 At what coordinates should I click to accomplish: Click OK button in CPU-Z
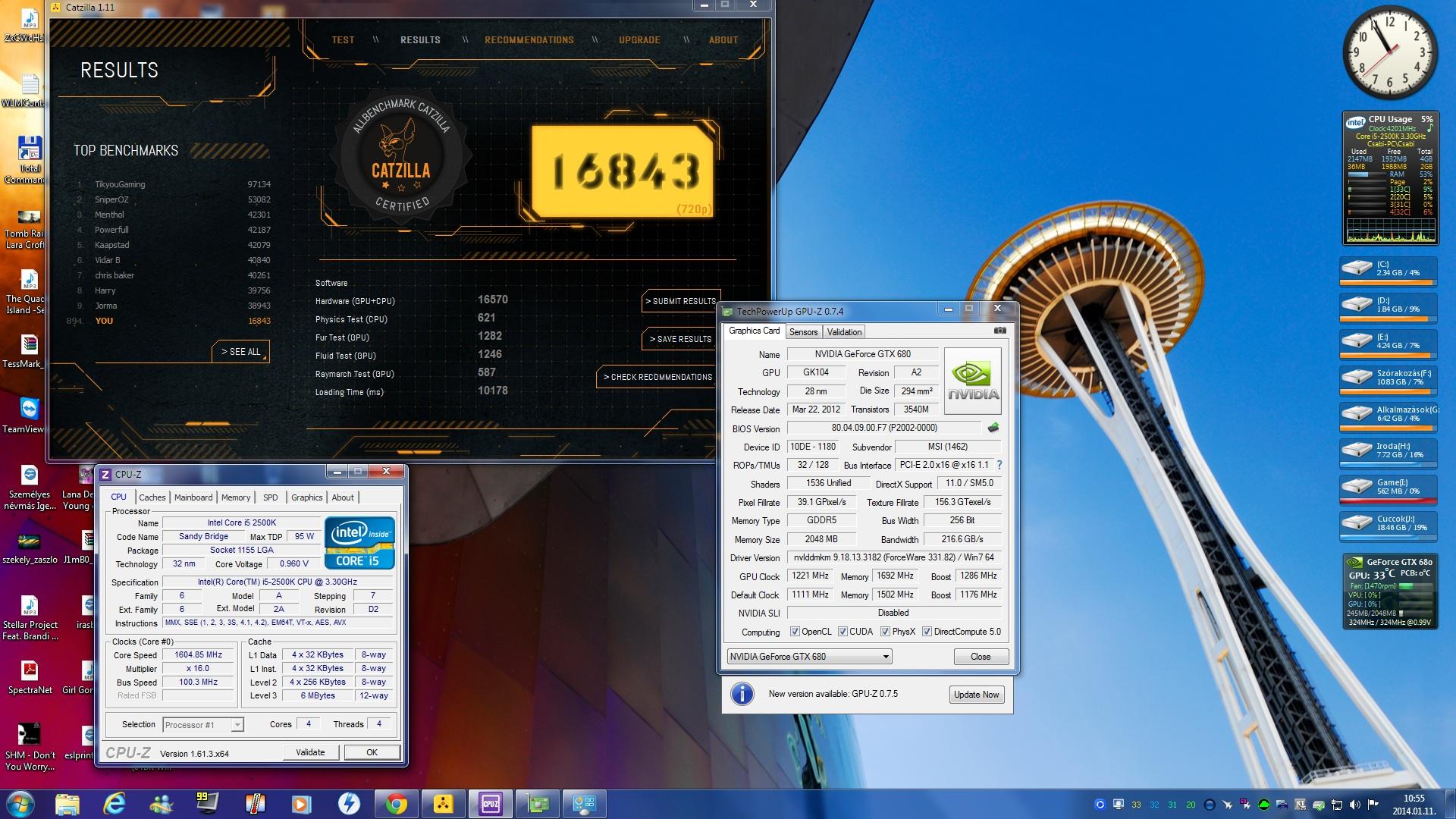point(372,752)
